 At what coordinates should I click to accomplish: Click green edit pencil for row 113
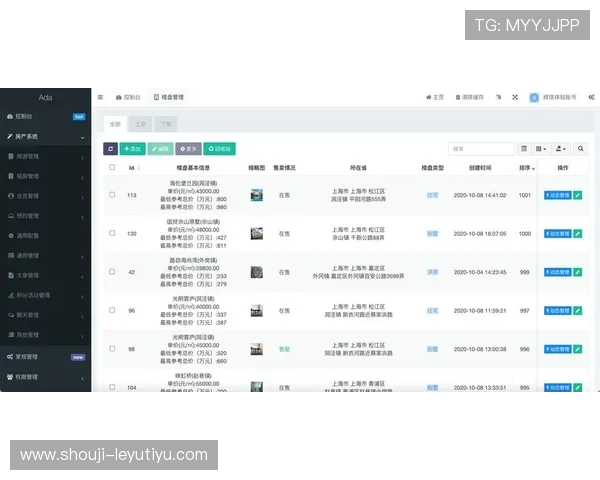(x=577, y=195)
